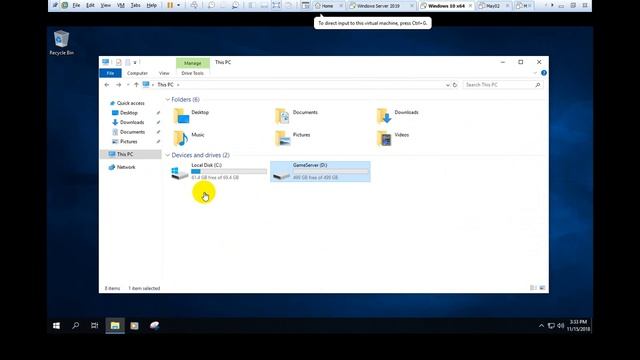Refresh the This PC view
This screenshot has height=360, width=640.
pos(455,85)
